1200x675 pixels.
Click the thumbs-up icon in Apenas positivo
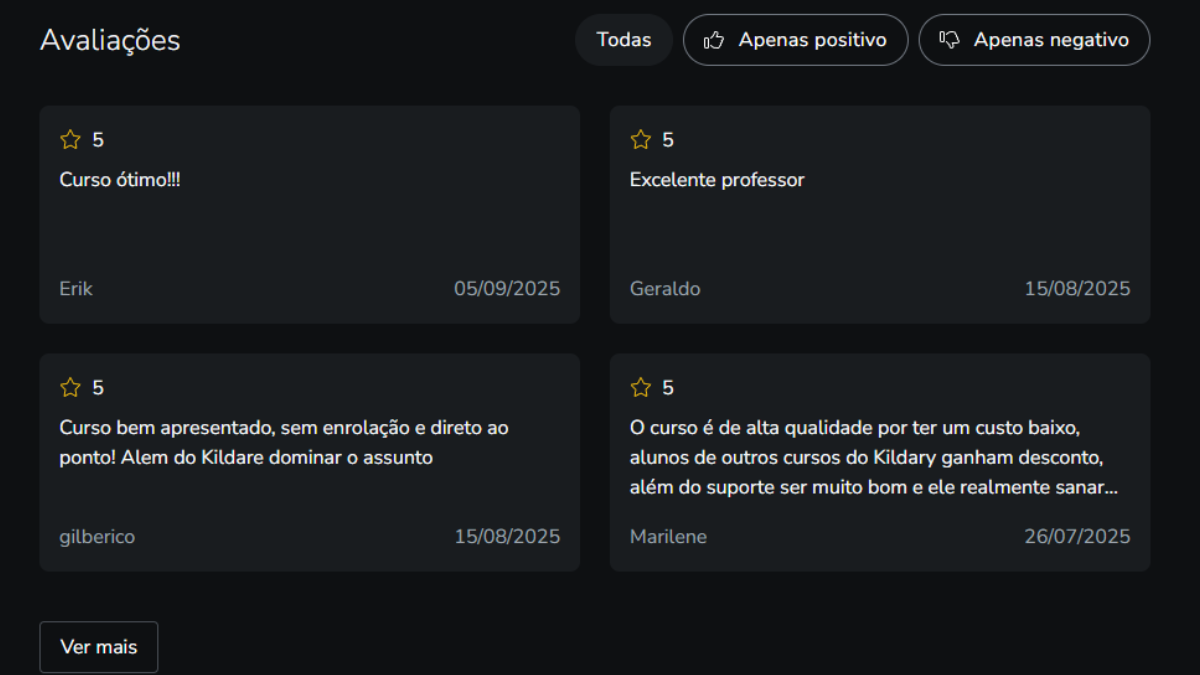[x=713, y=40]
